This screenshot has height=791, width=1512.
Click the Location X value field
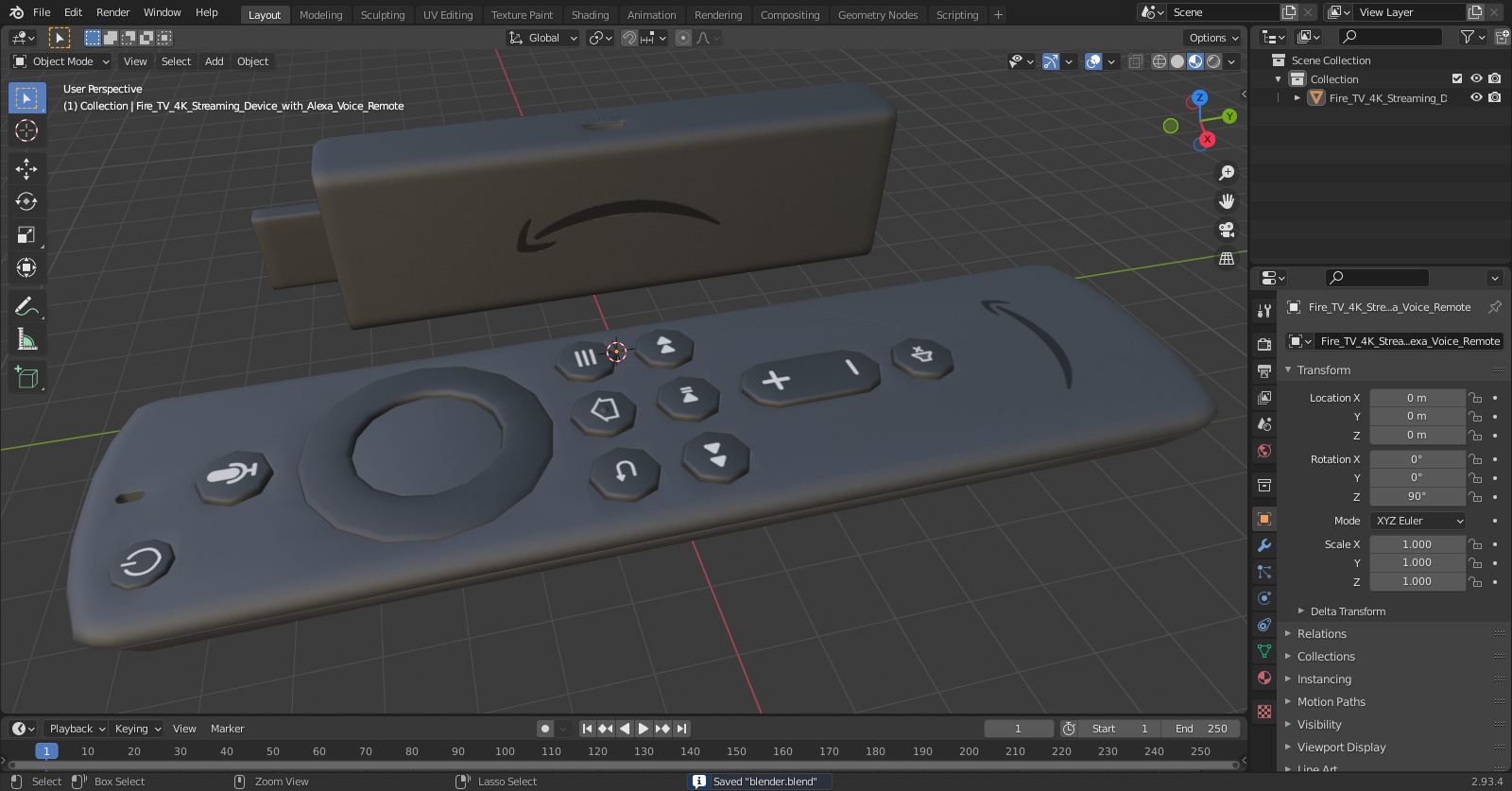1417,398
